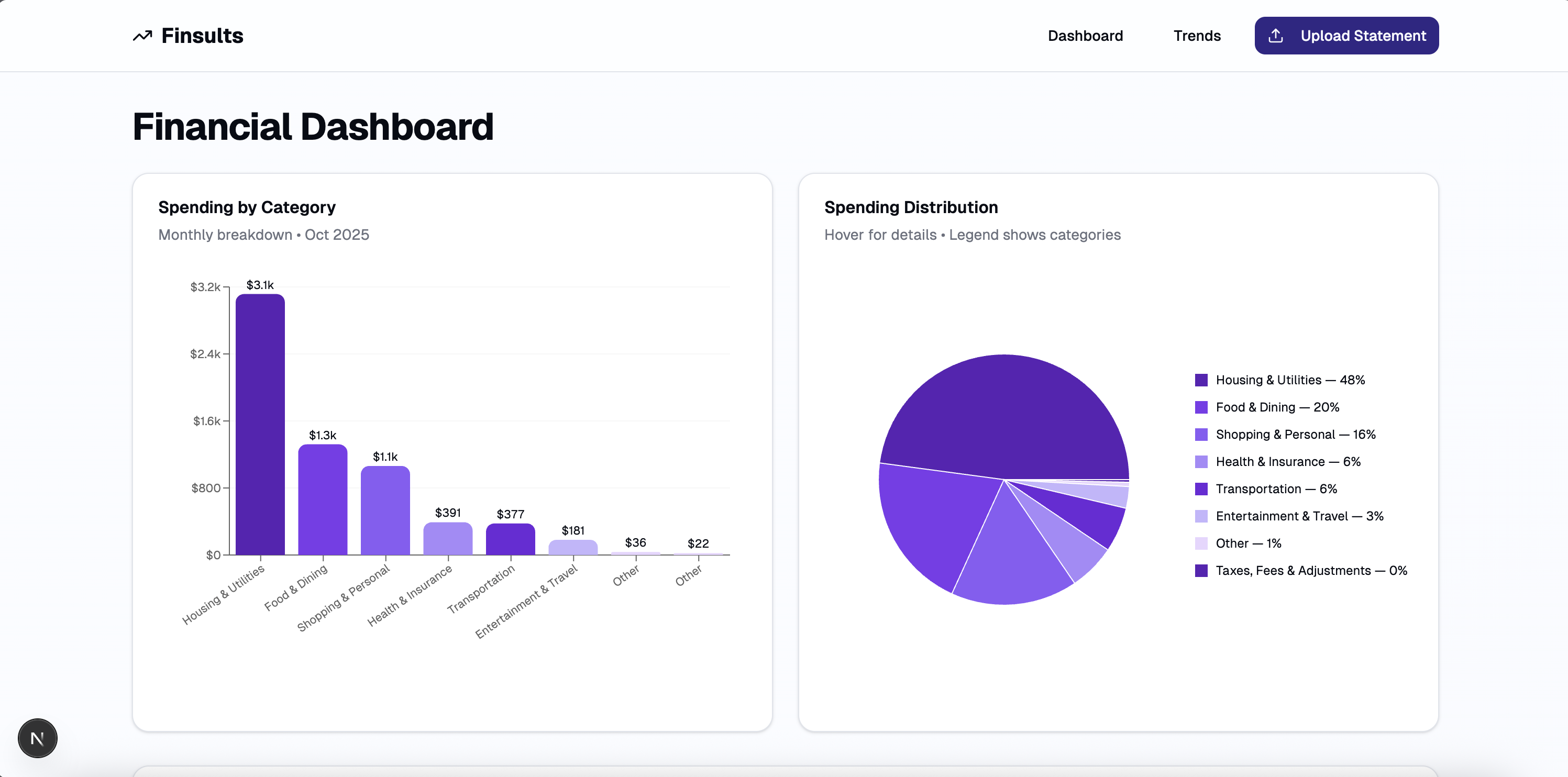Screen dimensions: 1568x777
Task: Click the Transportation legend color square
Action: tap(1200, 489)
